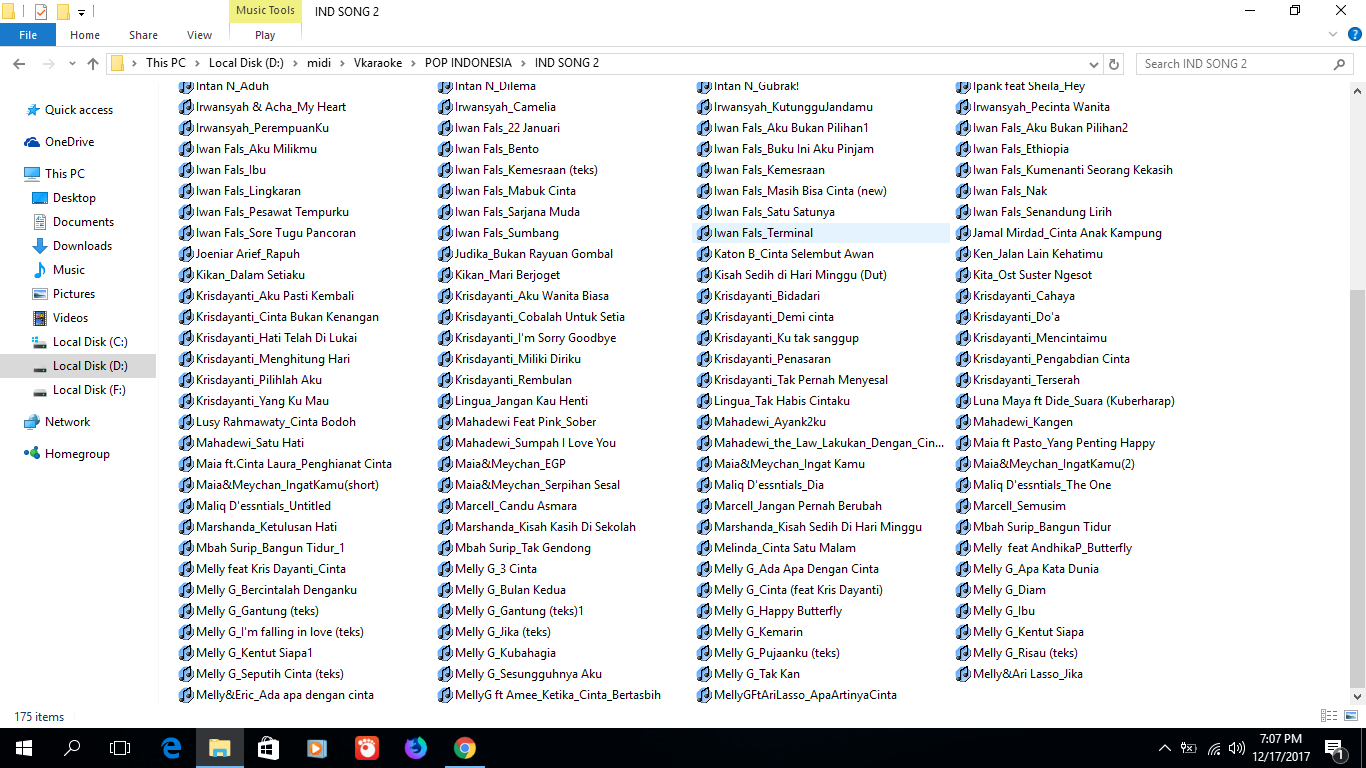
Task: Click music icon of Maliq D'essntials_Dia
Action: coord(704,485)
